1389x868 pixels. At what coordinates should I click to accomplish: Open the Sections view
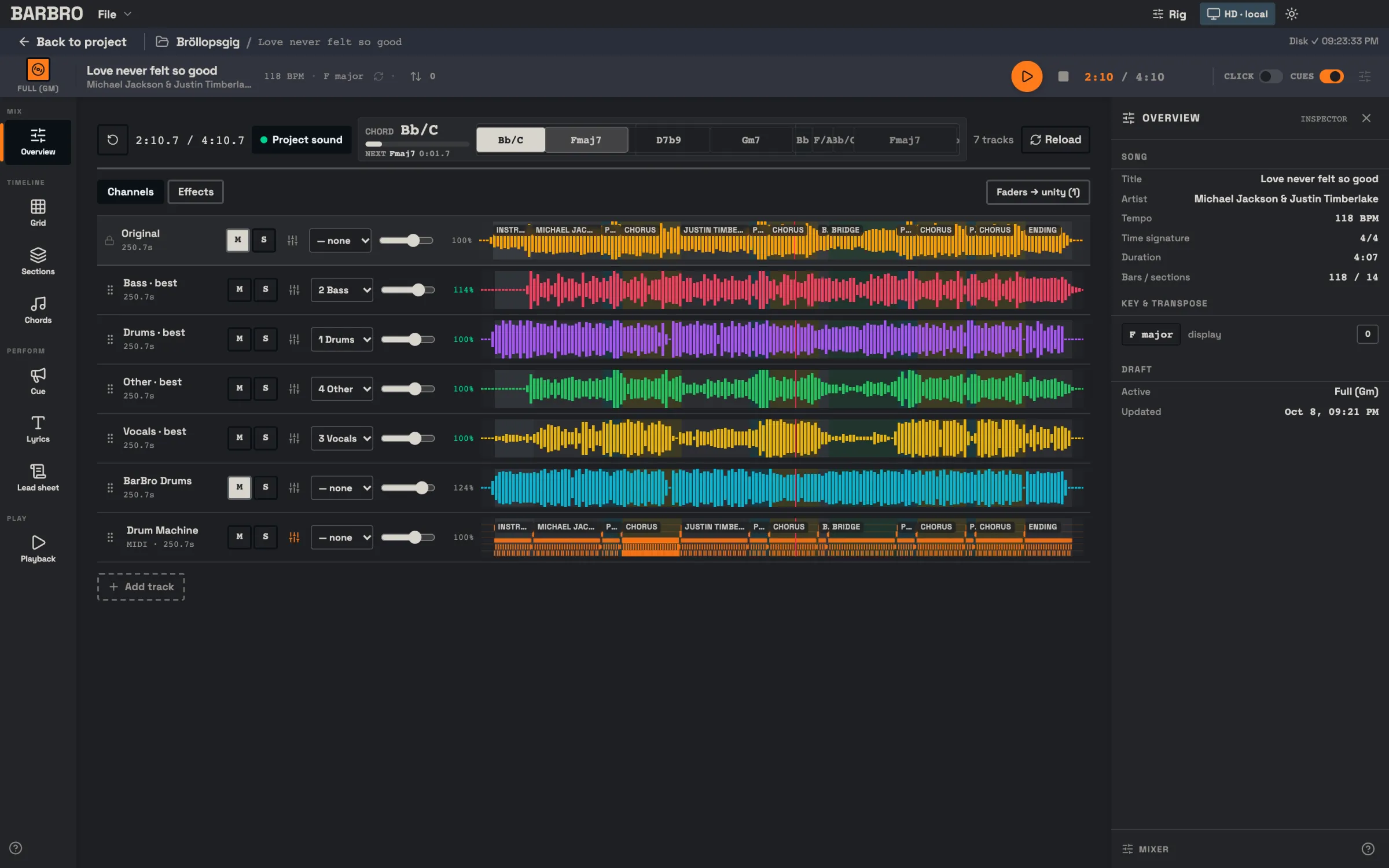[38, 261]
